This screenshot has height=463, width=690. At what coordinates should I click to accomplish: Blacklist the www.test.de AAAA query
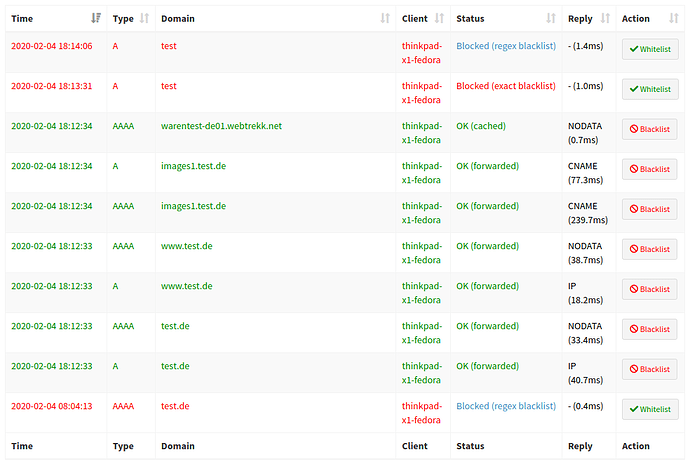point(649,249)
